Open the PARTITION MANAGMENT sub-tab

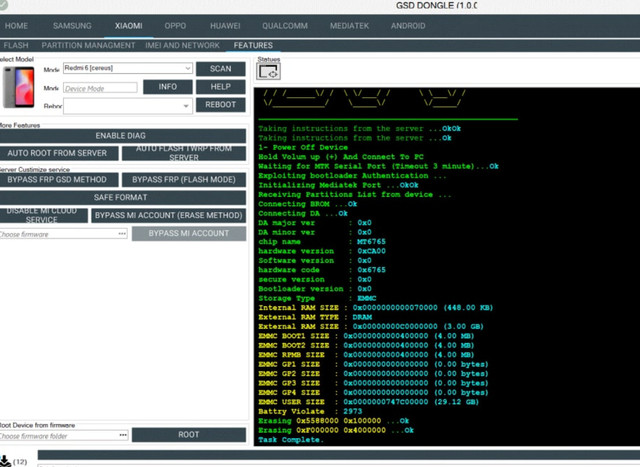(x=88, y=45)
